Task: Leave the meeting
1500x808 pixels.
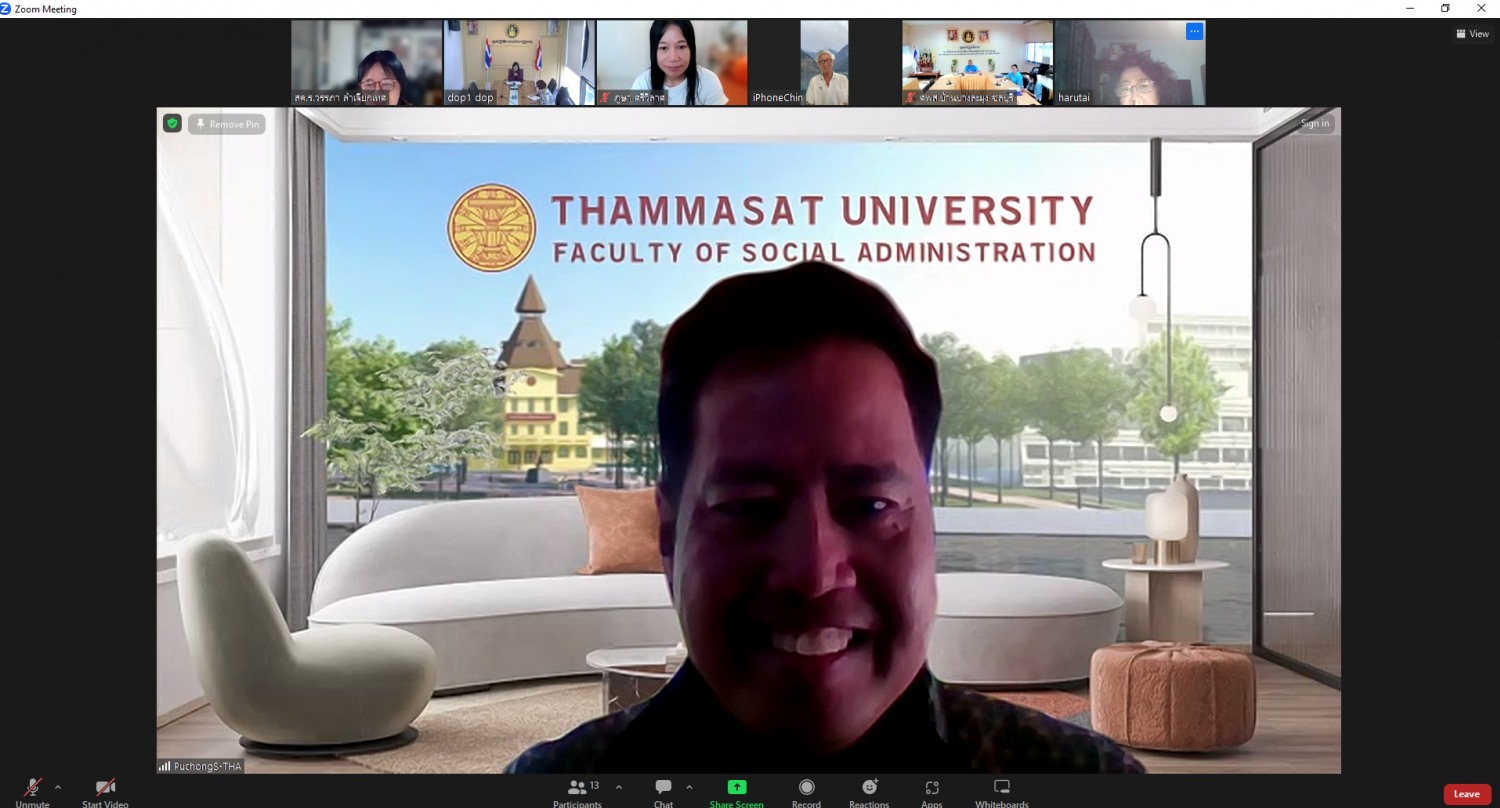Action: click(x=1467, y=794)
